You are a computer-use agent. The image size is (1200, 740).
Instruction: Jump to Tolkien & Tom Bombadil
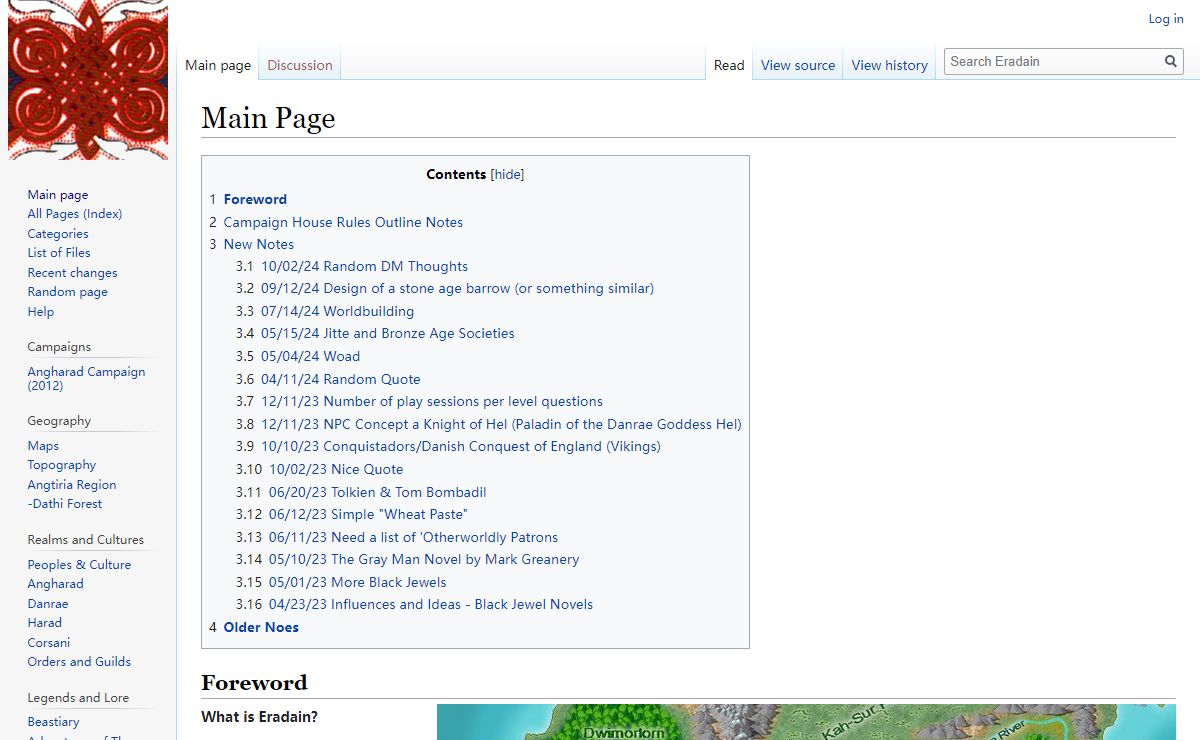(x=378, y=492)
